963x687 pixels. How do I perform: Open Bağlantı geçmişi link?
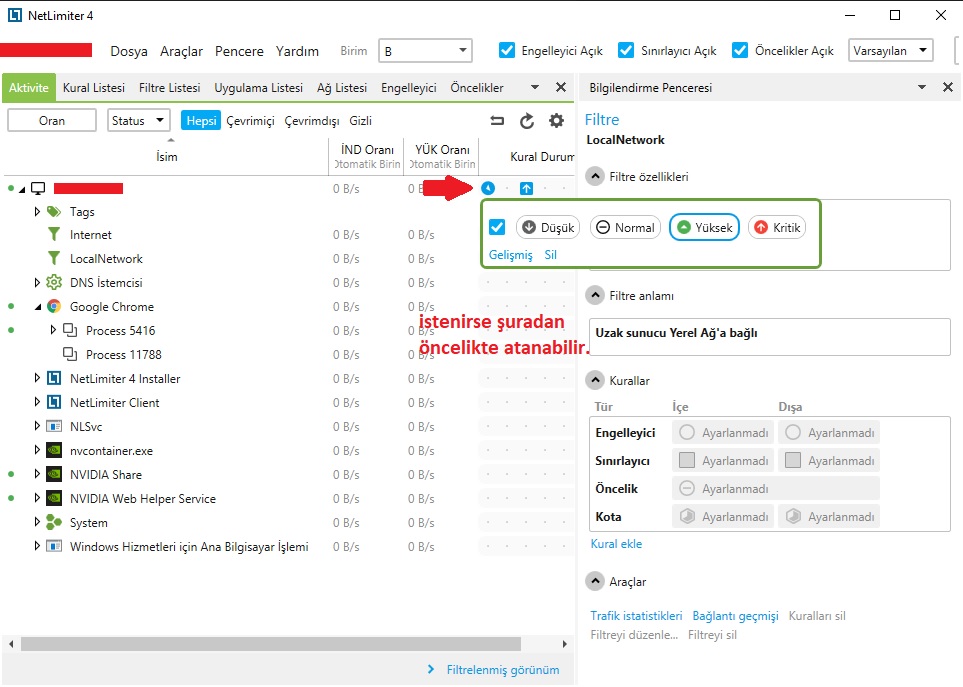point(735,616)
